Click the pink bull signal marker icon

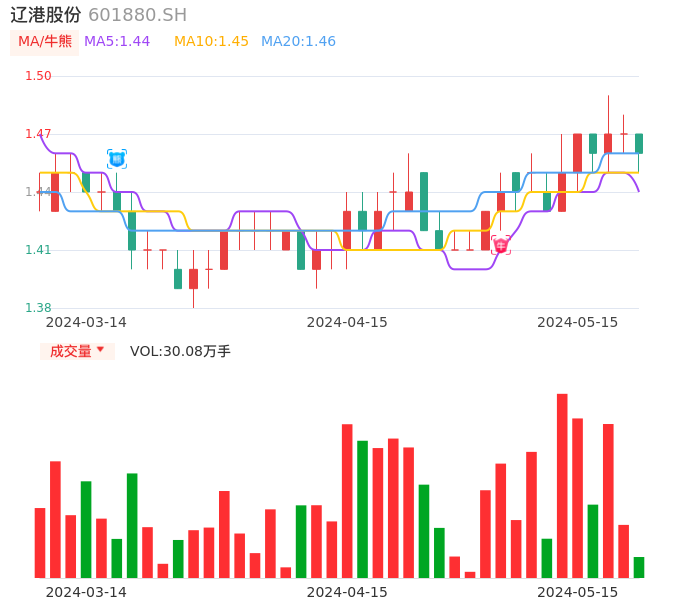501,245
